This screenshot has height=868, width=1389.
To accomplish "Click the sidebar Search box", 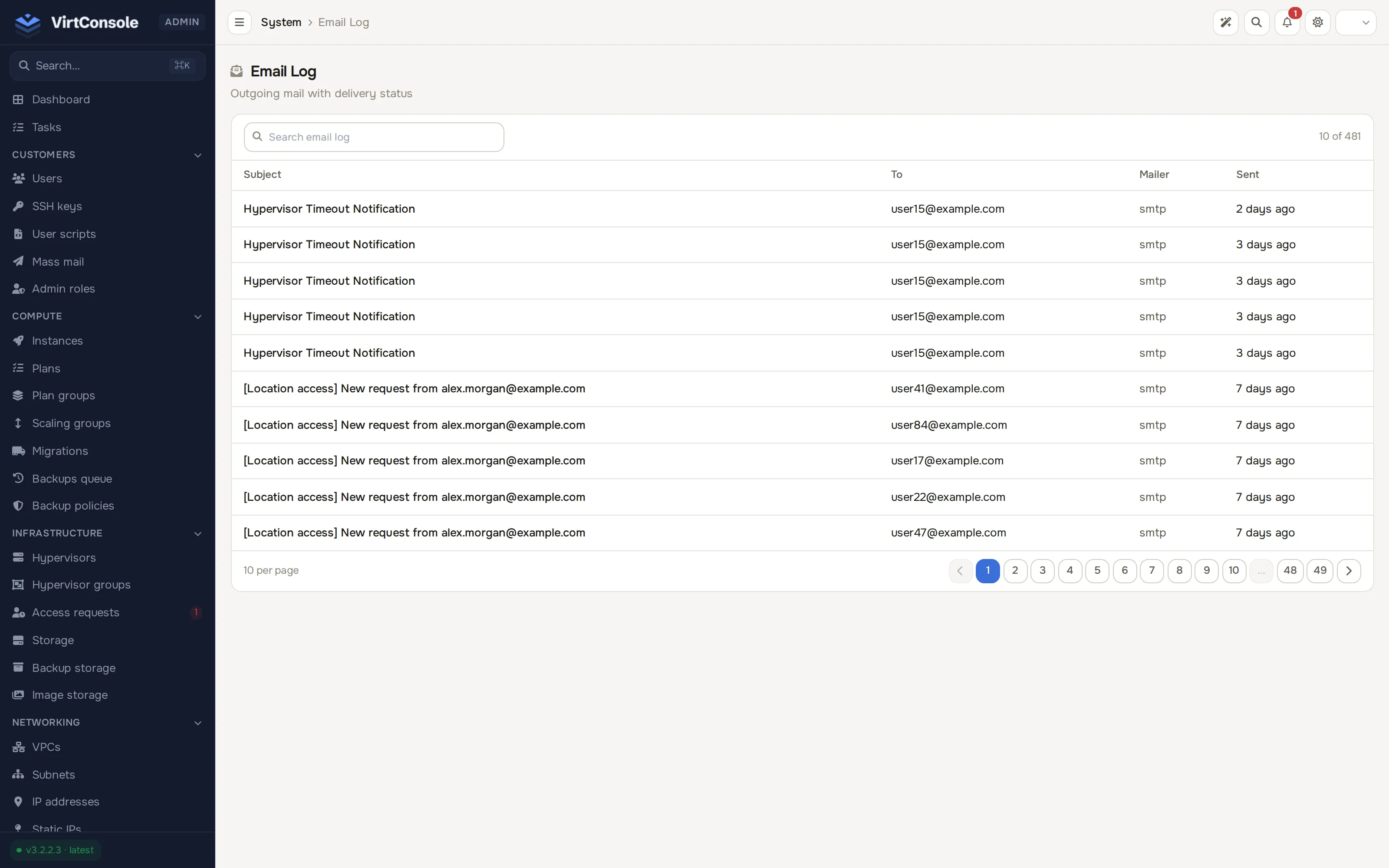I will [x=107, y=66].
